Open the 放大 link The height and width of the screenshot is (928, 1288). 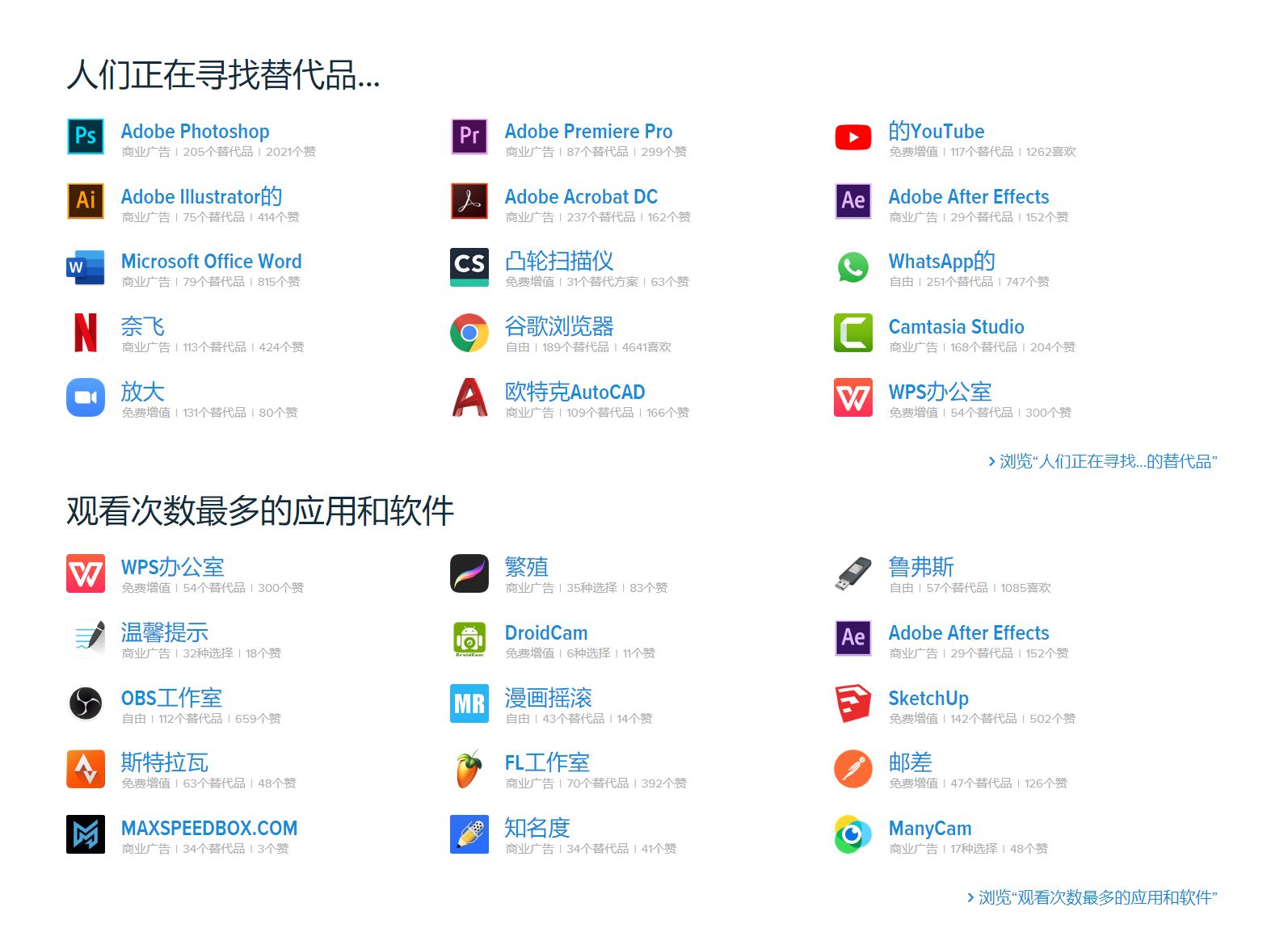[143, 392]
